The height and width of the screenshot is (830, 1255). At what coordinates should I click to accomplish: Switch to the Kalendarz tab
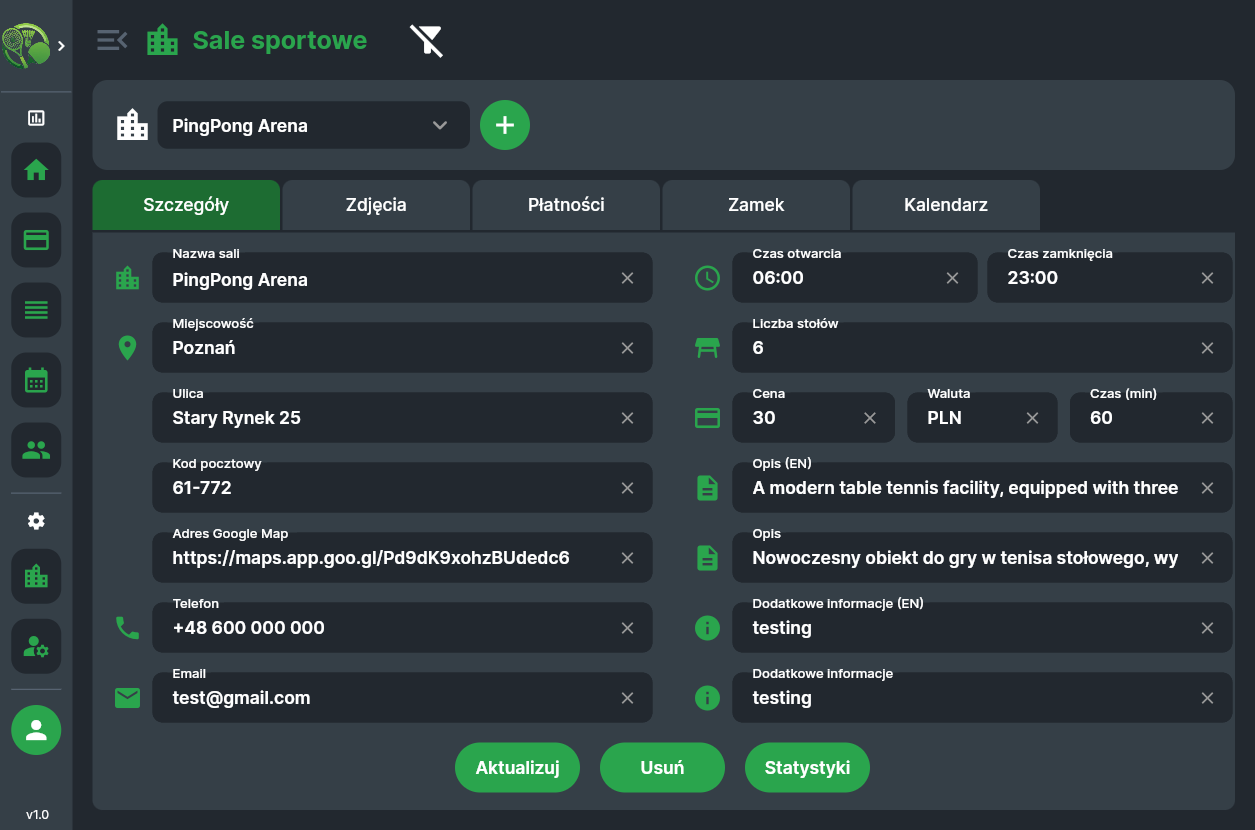tap(946, 205)
